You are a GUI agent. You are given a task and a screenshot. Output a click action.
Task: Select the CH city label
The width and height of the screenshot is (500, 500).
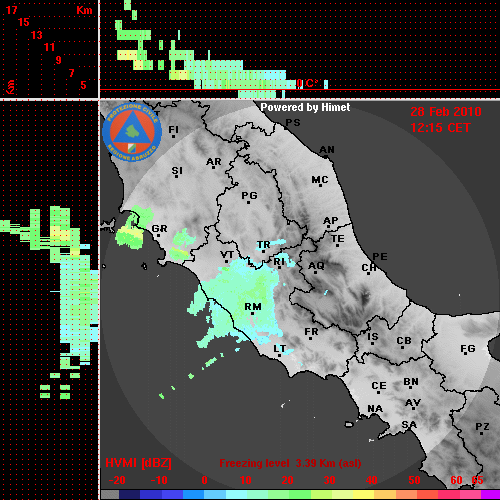[369, 268]
